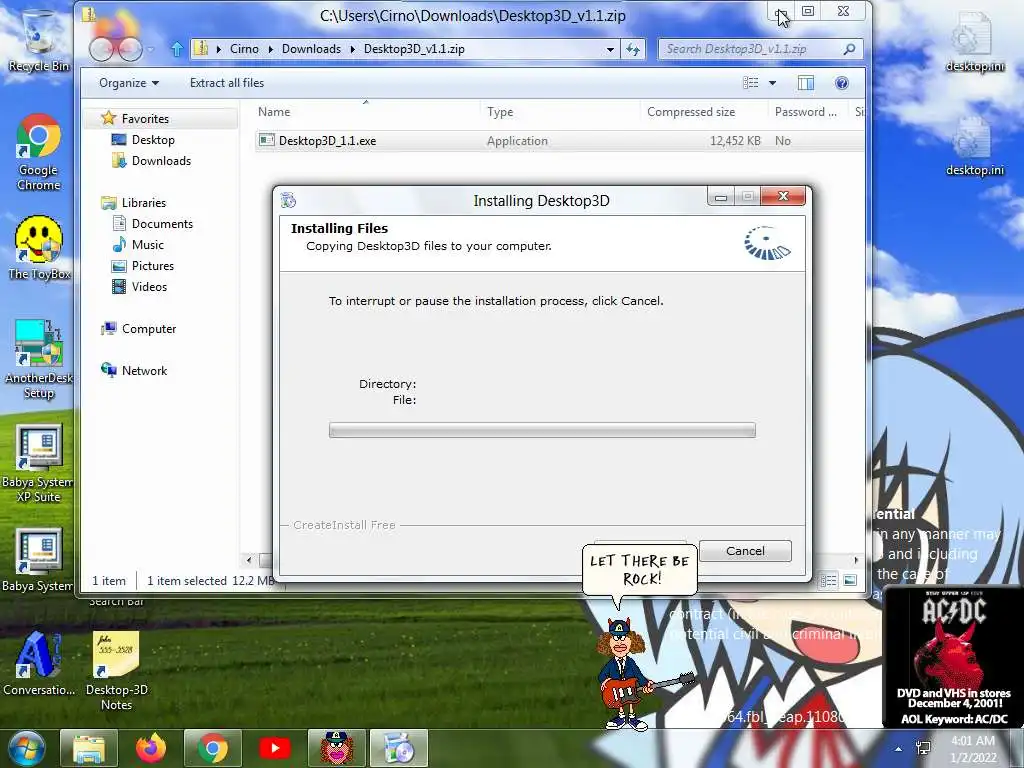1024x768 pixels.
Task: Click the network tray icon
Action: tap(923, 748)
